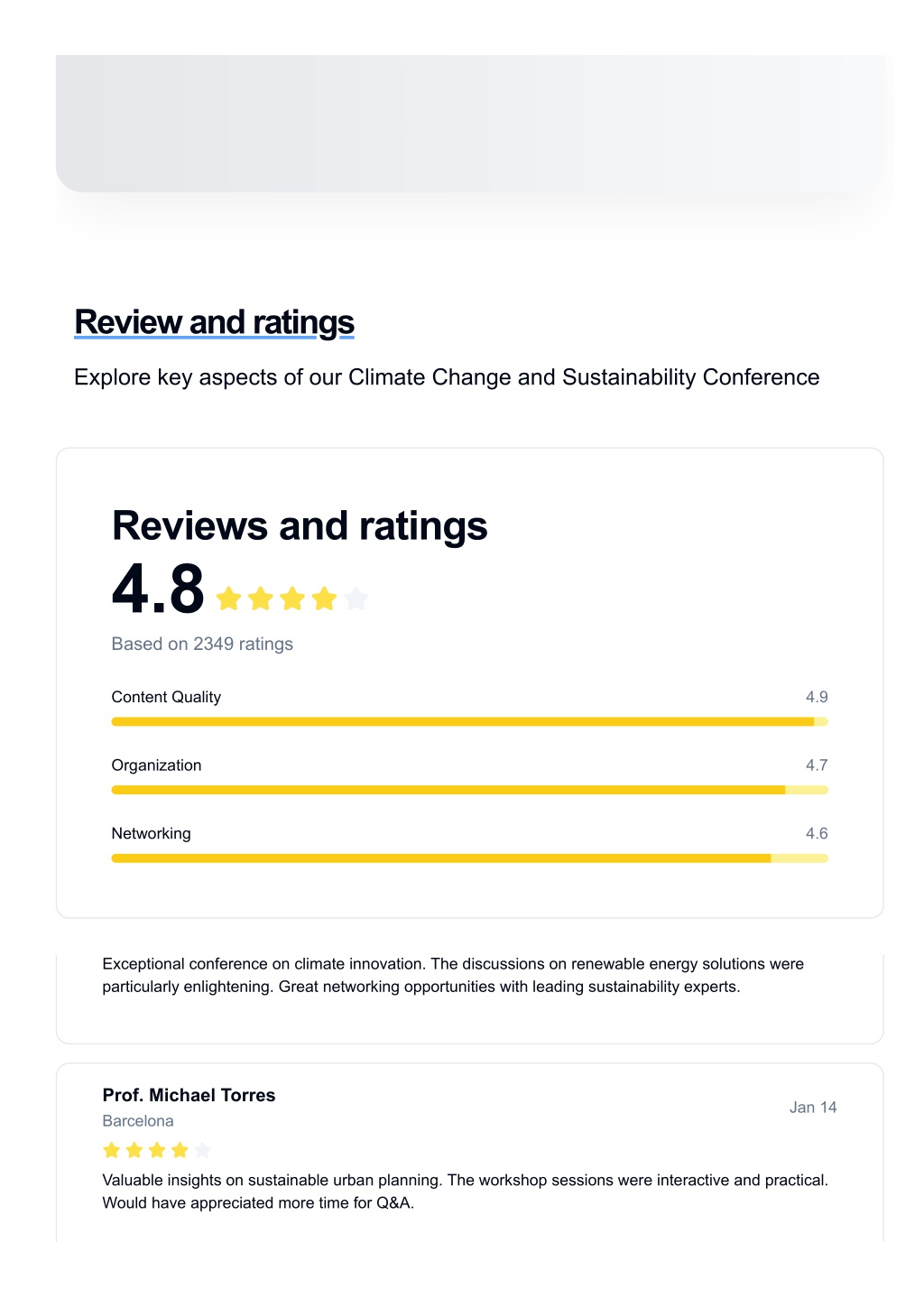Click fourth star in Michael Torres review
Screen dimensions: 924x1308
[180, 1150]
